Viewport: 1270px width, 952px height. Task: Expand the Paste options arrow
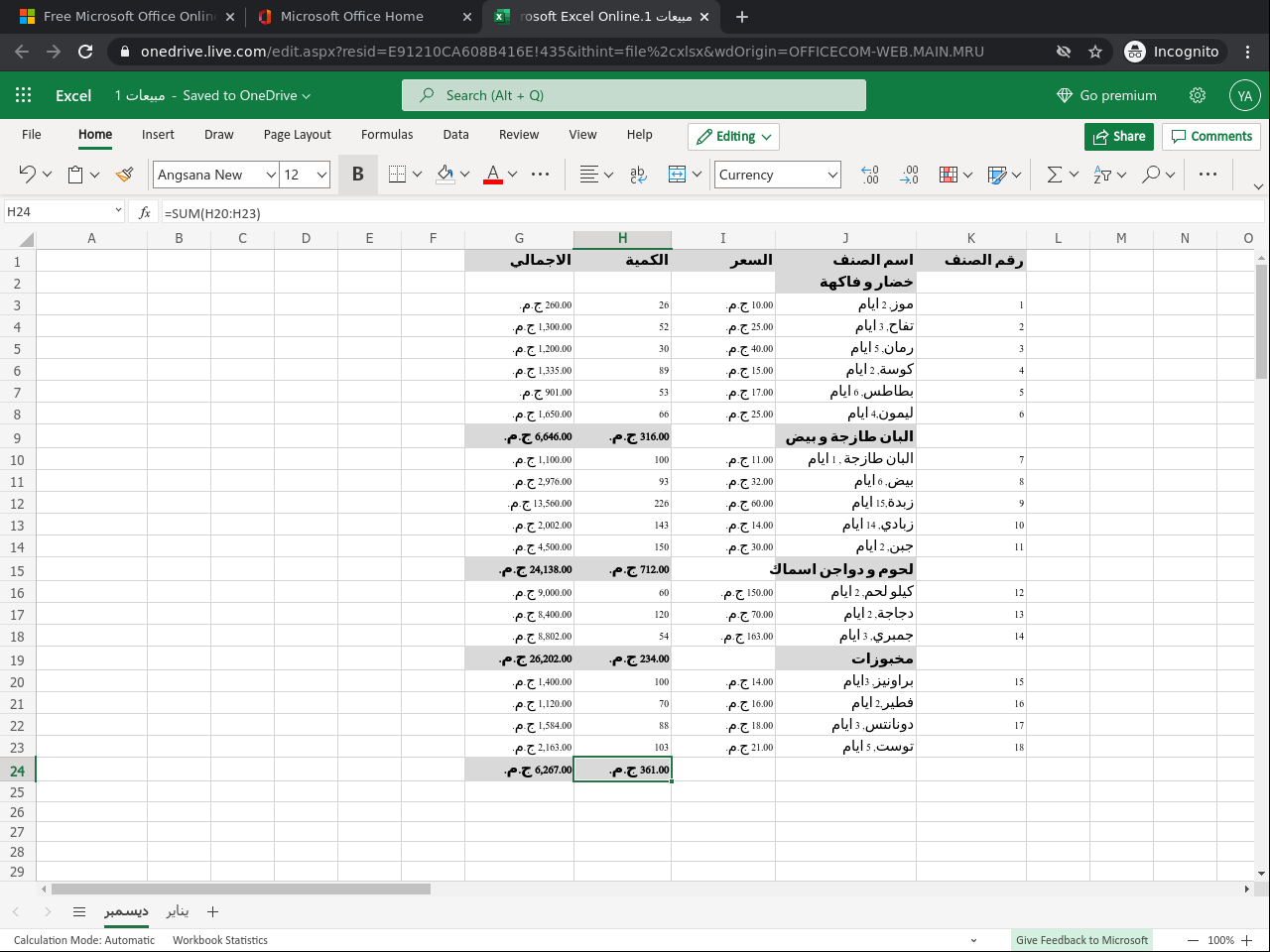[x=95, y=175]
